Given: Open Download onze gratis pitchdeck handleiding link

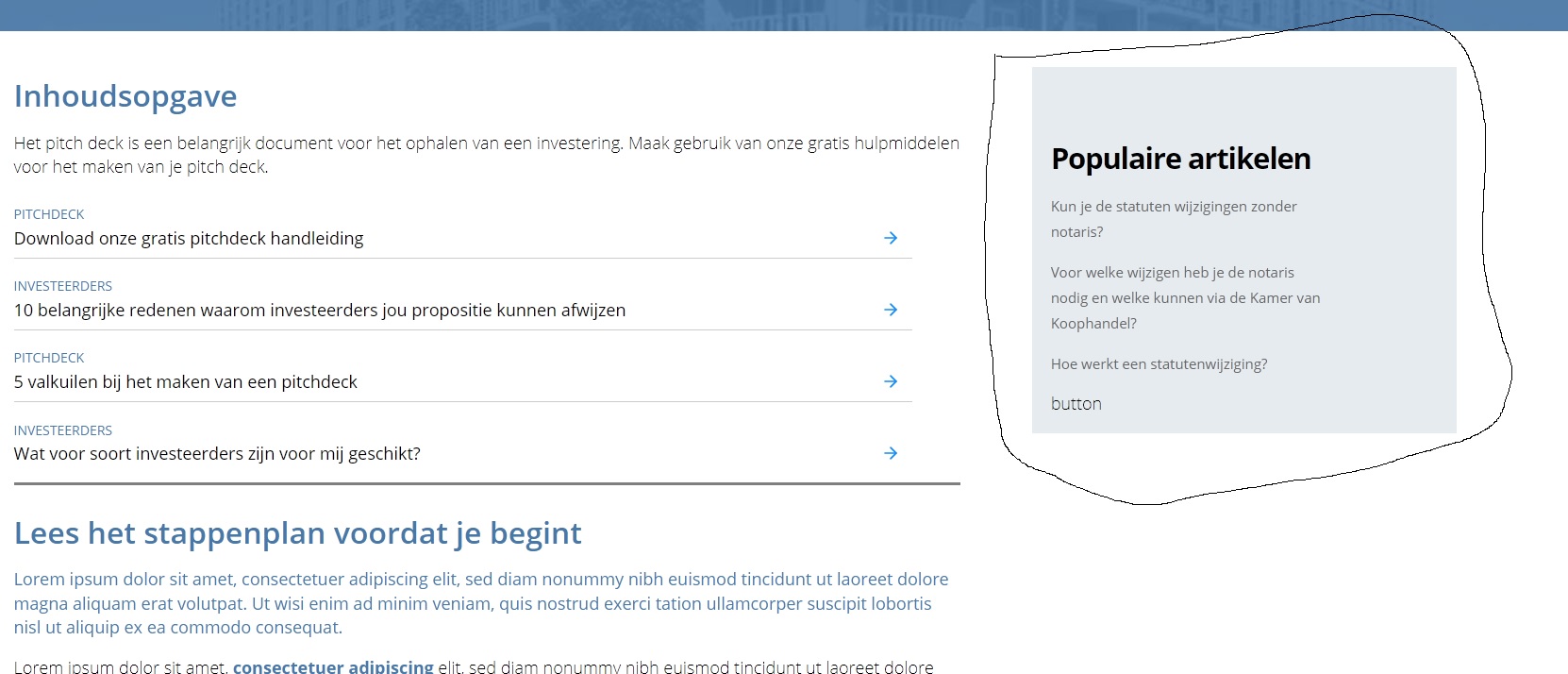Looking at the screenshot, I should pyautogui.click(x=189, y=239).
